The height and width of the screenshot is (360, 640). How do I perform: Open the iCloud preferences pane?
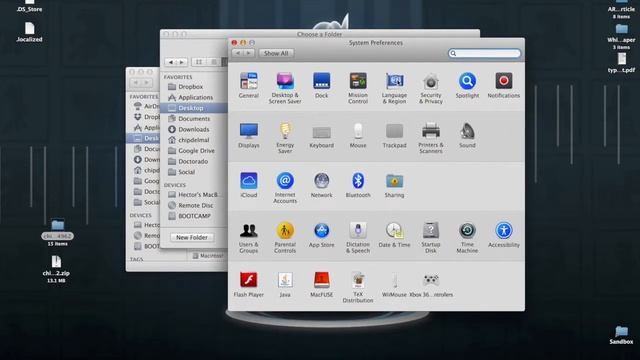249,185
